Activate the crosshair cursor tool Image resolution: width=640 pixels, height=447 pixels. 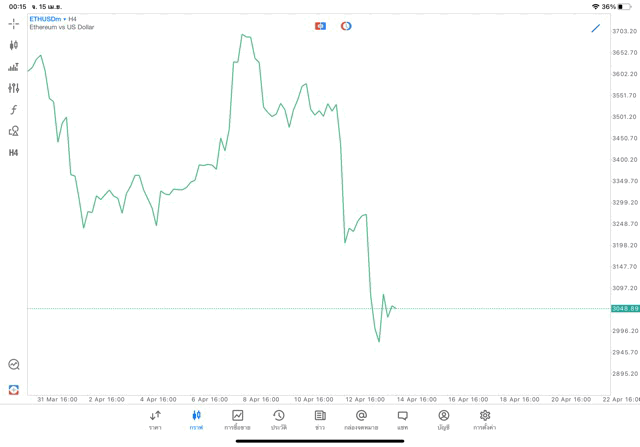(14, 23)
